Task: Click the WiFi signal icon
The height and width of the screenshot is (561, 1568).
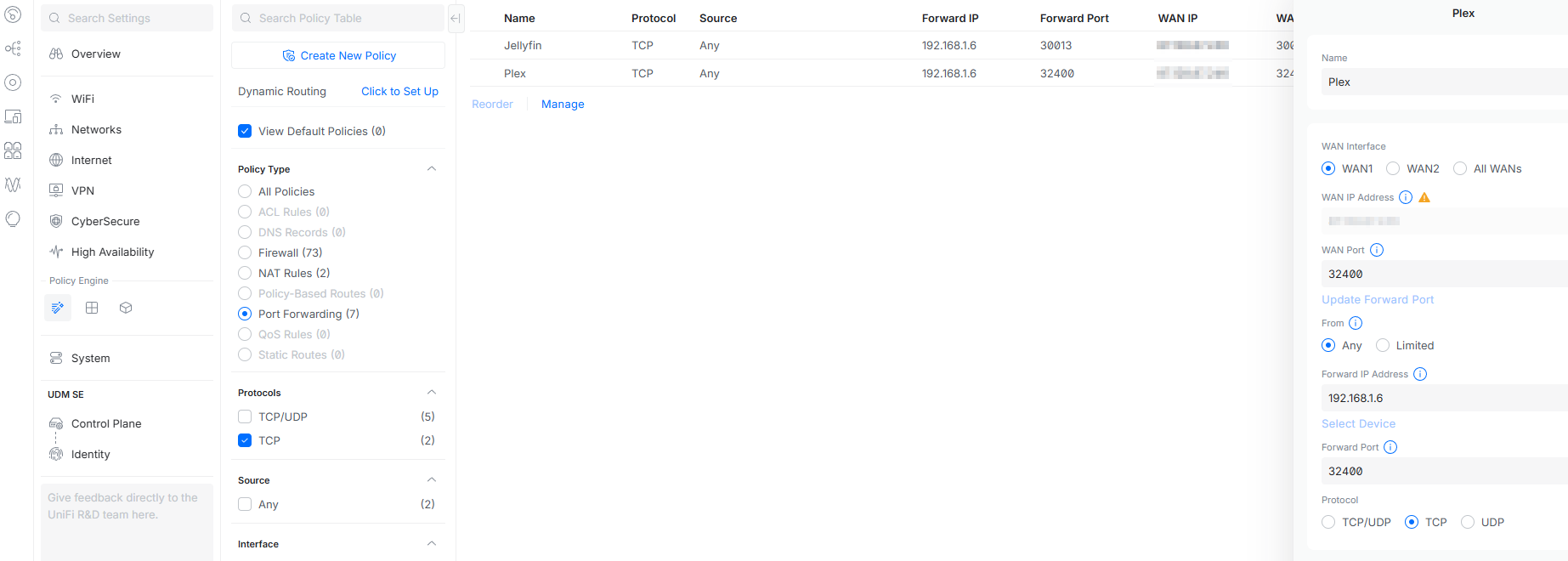Action: coord(56,99)
